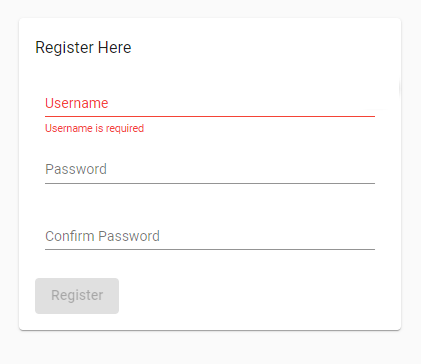
Task: Click the gray Password placeholder label
Action: point(76,169)
